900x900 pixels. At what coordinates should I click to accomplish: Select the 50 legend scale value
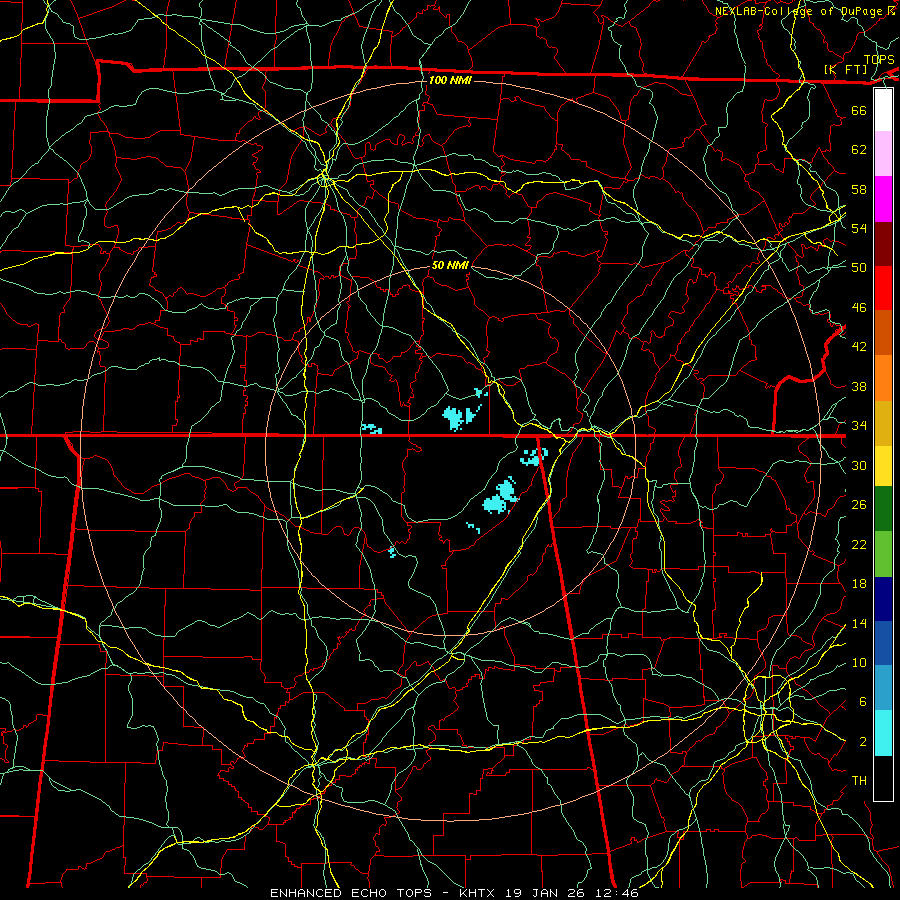click(x=859, y=268)
